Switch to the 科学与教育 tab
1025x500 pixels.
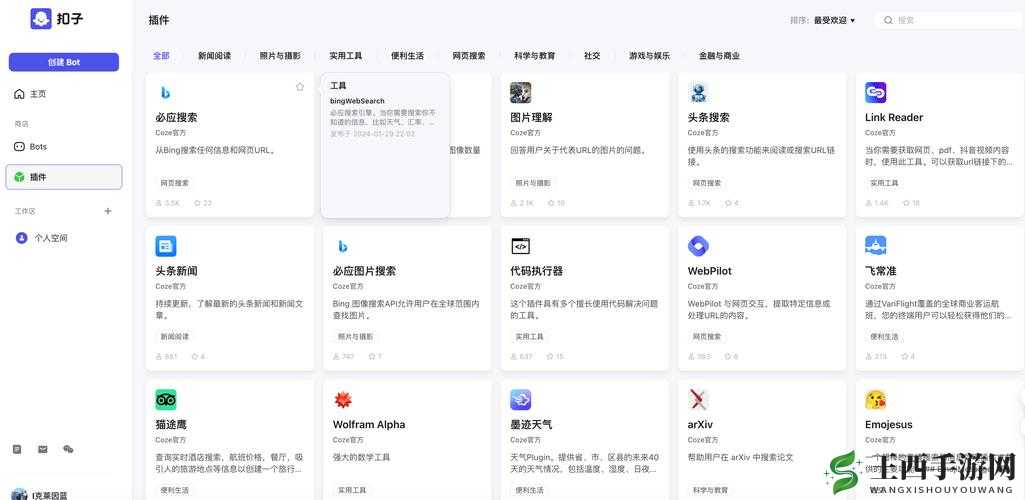[534, 56]
